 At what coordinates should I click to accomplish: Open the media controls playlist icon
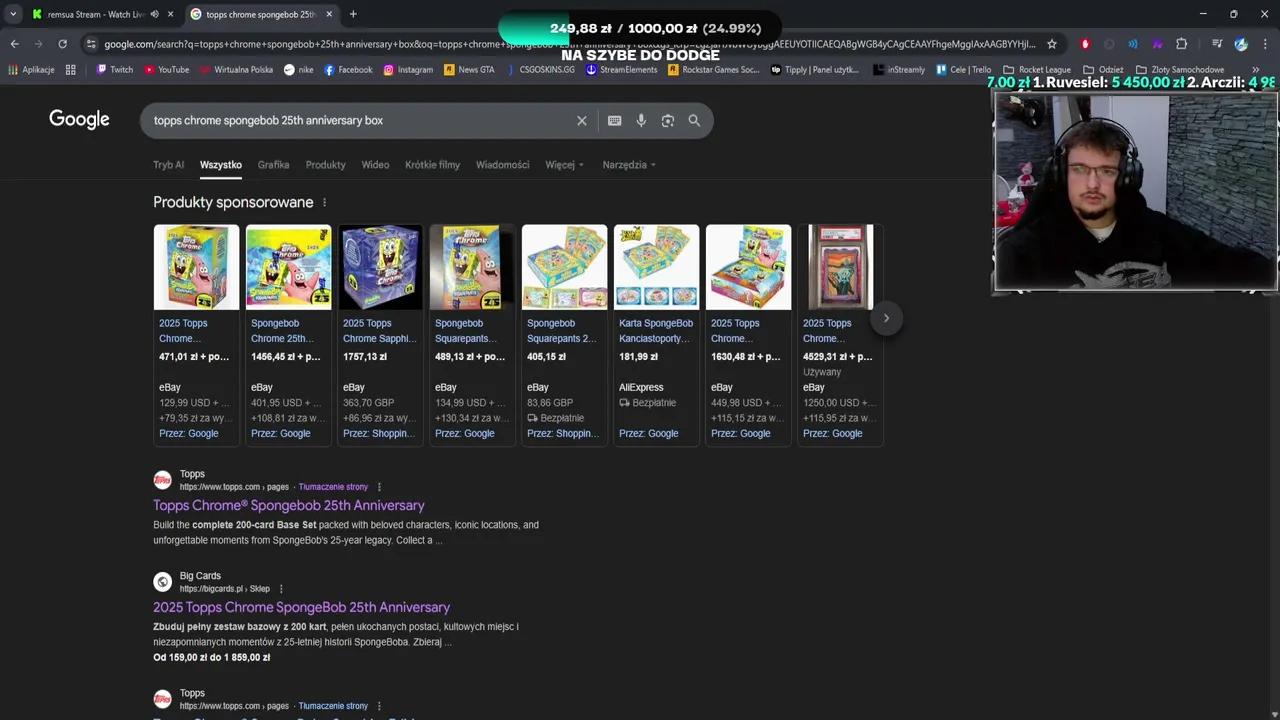(1217, 44)
